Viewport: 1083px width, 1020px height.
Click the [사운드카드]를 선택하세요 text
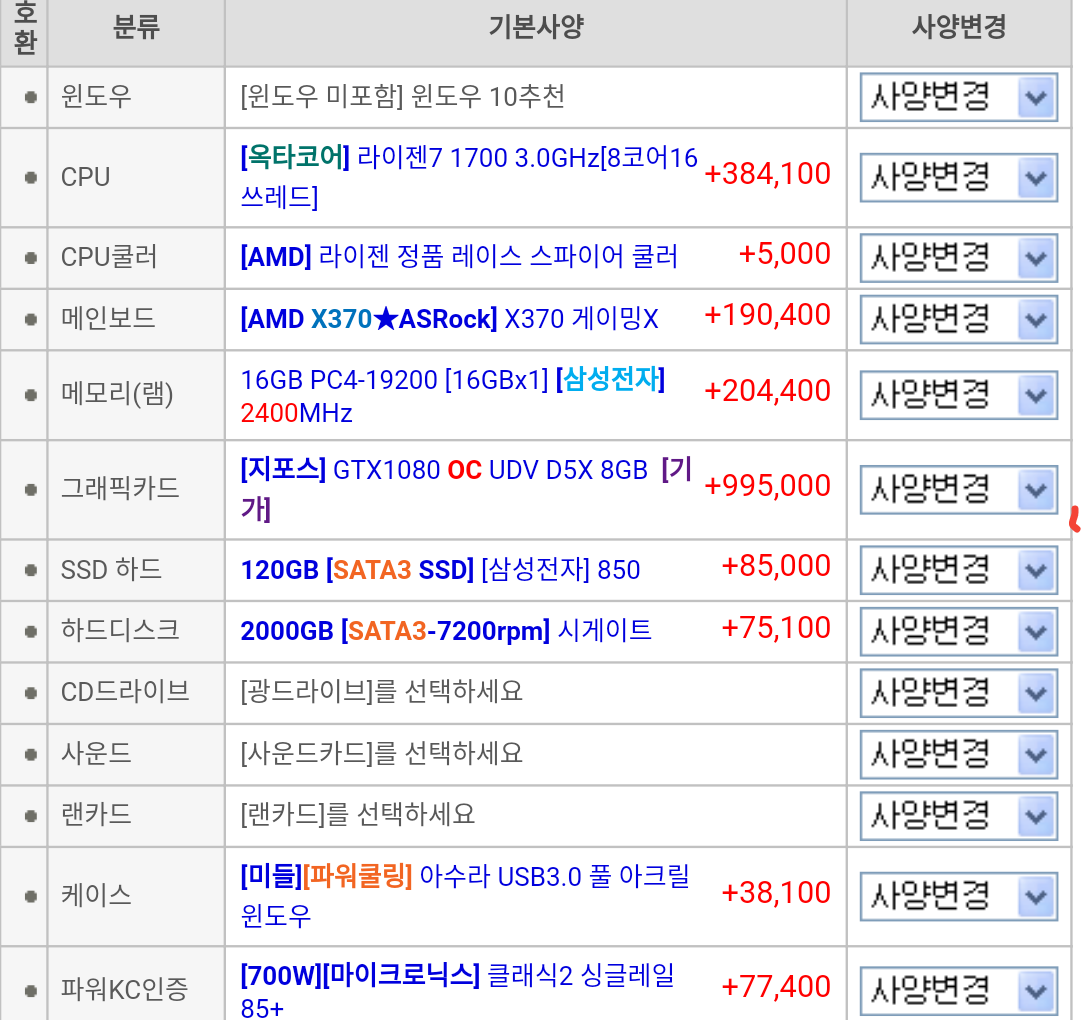[381, 753]
